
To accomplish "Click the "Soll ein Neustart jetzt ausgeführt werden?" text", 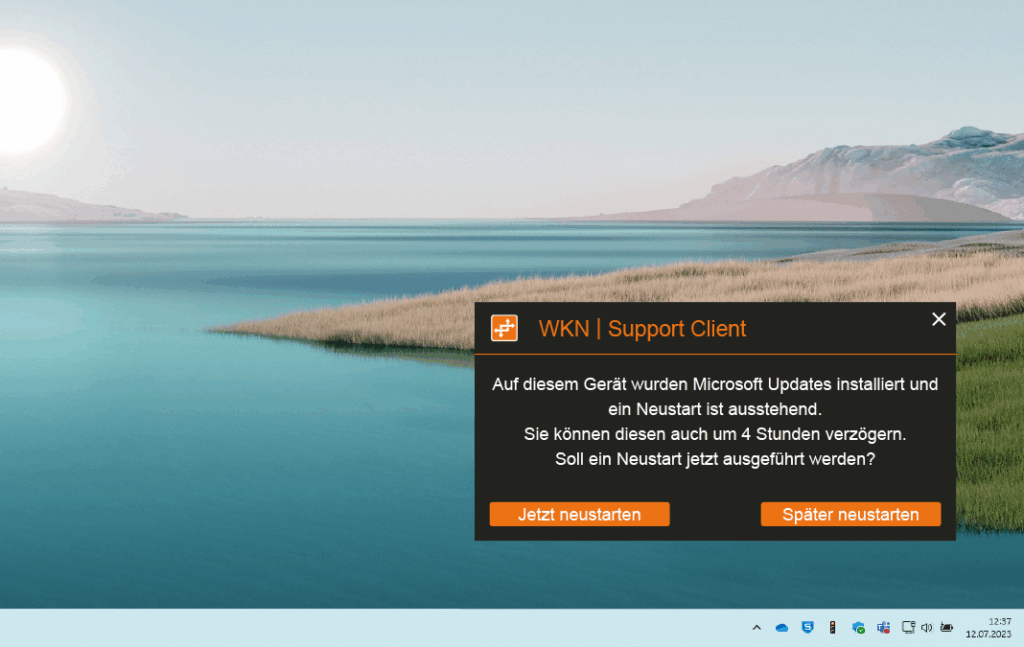I will (x=715, y=459).
